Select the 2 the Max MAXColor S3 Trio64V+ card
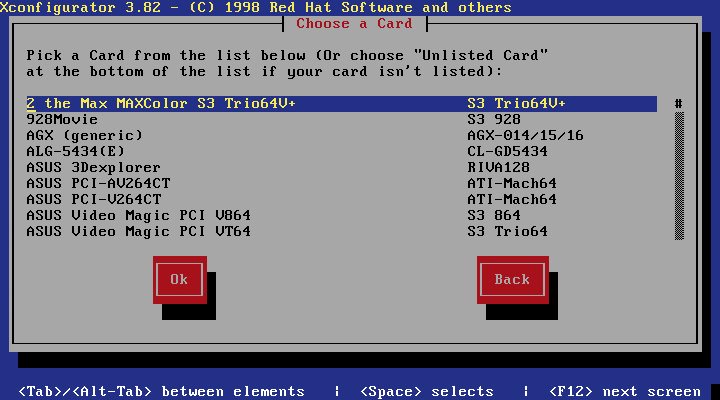 tap(342, 103)
